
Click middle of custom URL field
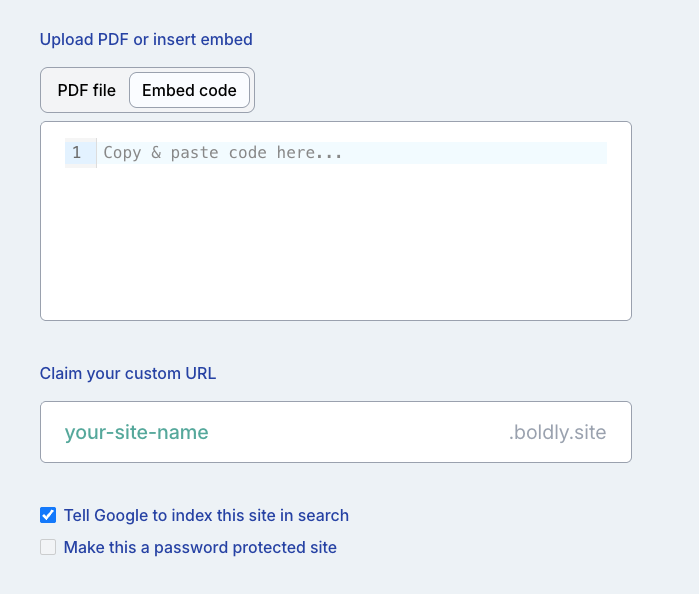[335, 432]
